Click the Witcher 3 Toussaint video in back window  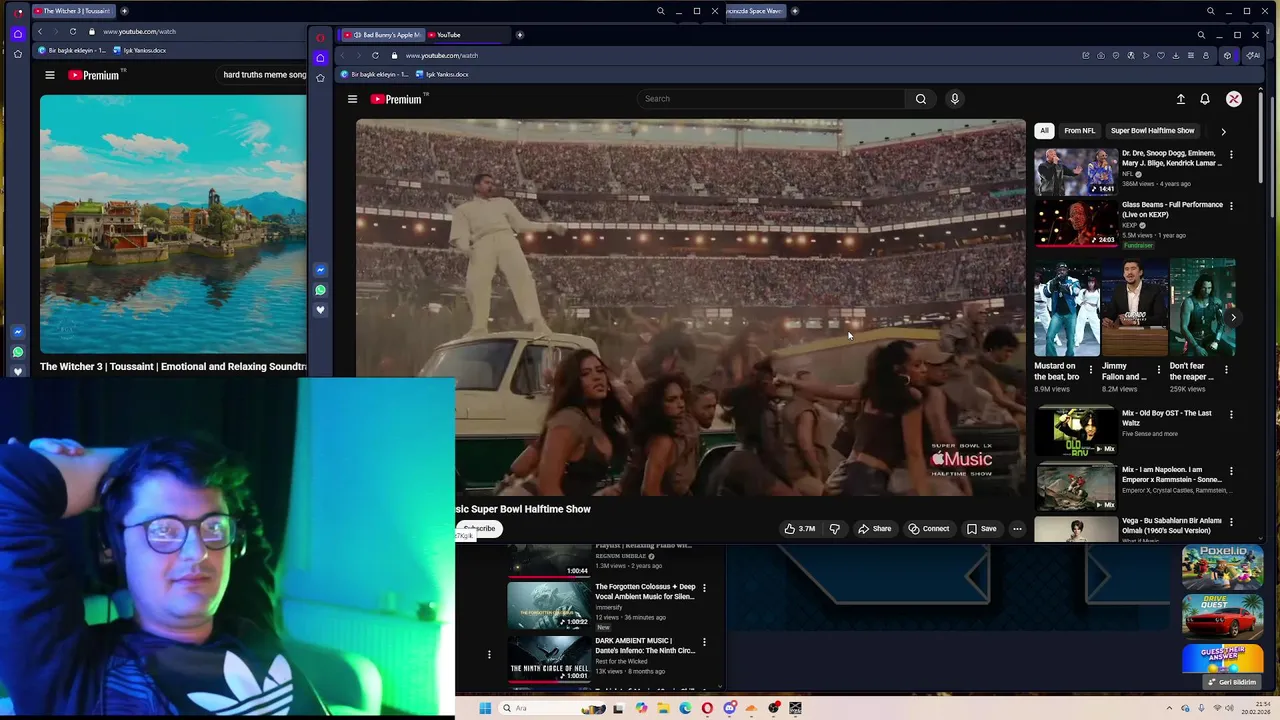173,224
